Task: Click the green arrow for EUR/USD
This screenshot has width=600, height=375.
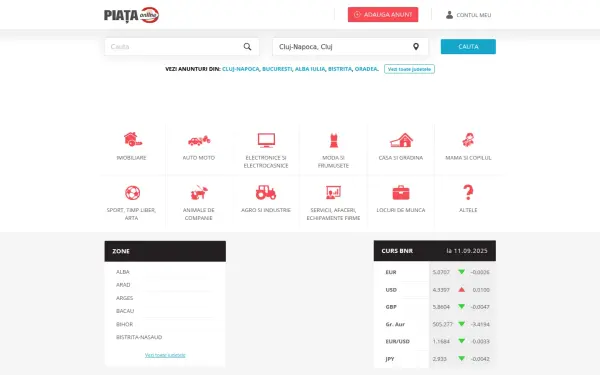Action: click(461, 341)
